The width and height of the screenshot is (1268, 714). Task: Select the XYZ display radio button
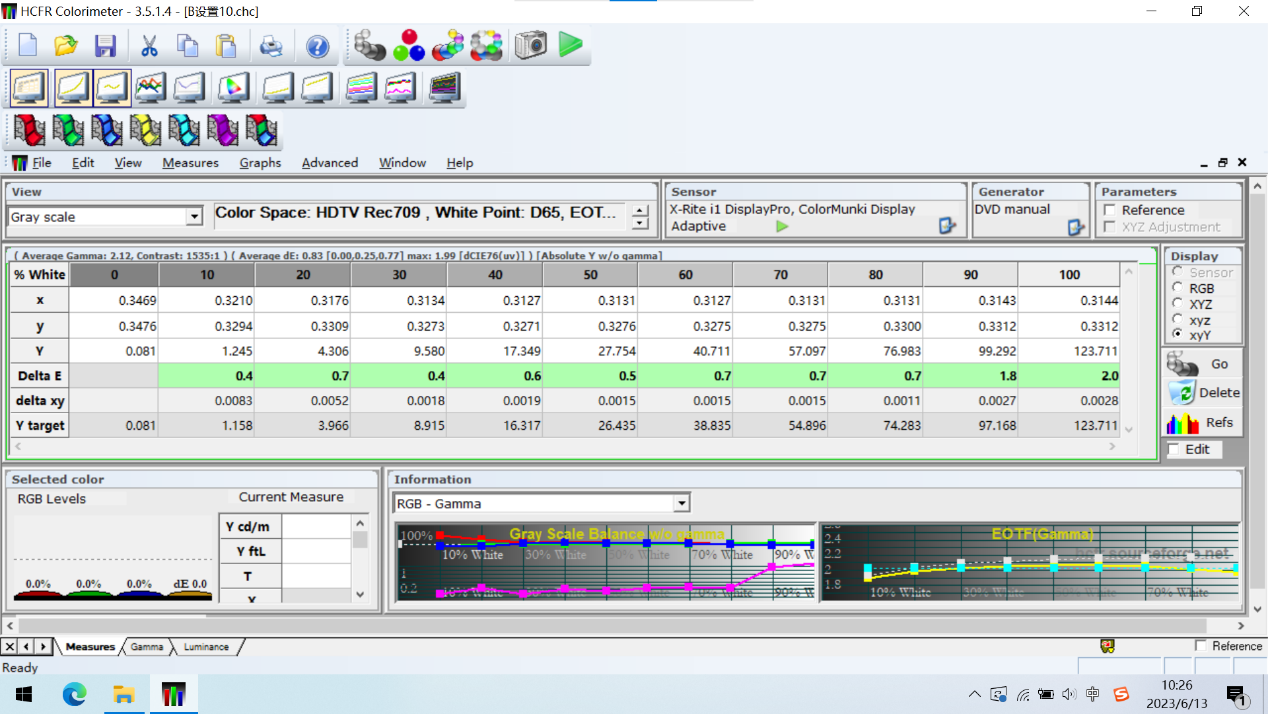point(1176,304)
